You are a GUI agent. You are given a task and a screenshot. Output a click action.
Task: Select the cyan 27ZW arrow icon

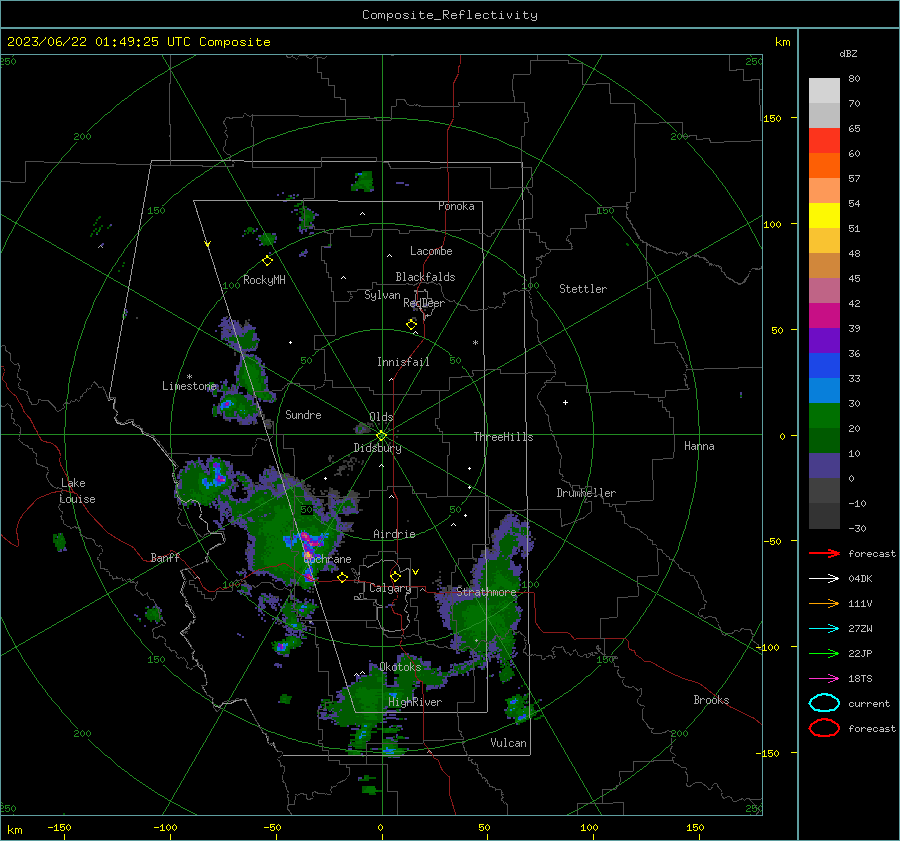coord(824,629)
